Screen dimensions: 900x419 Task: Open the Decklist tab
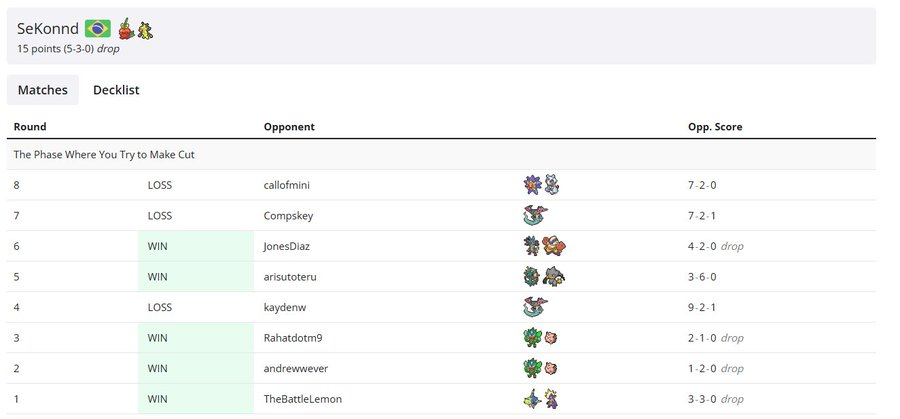[x=116, y=90]
